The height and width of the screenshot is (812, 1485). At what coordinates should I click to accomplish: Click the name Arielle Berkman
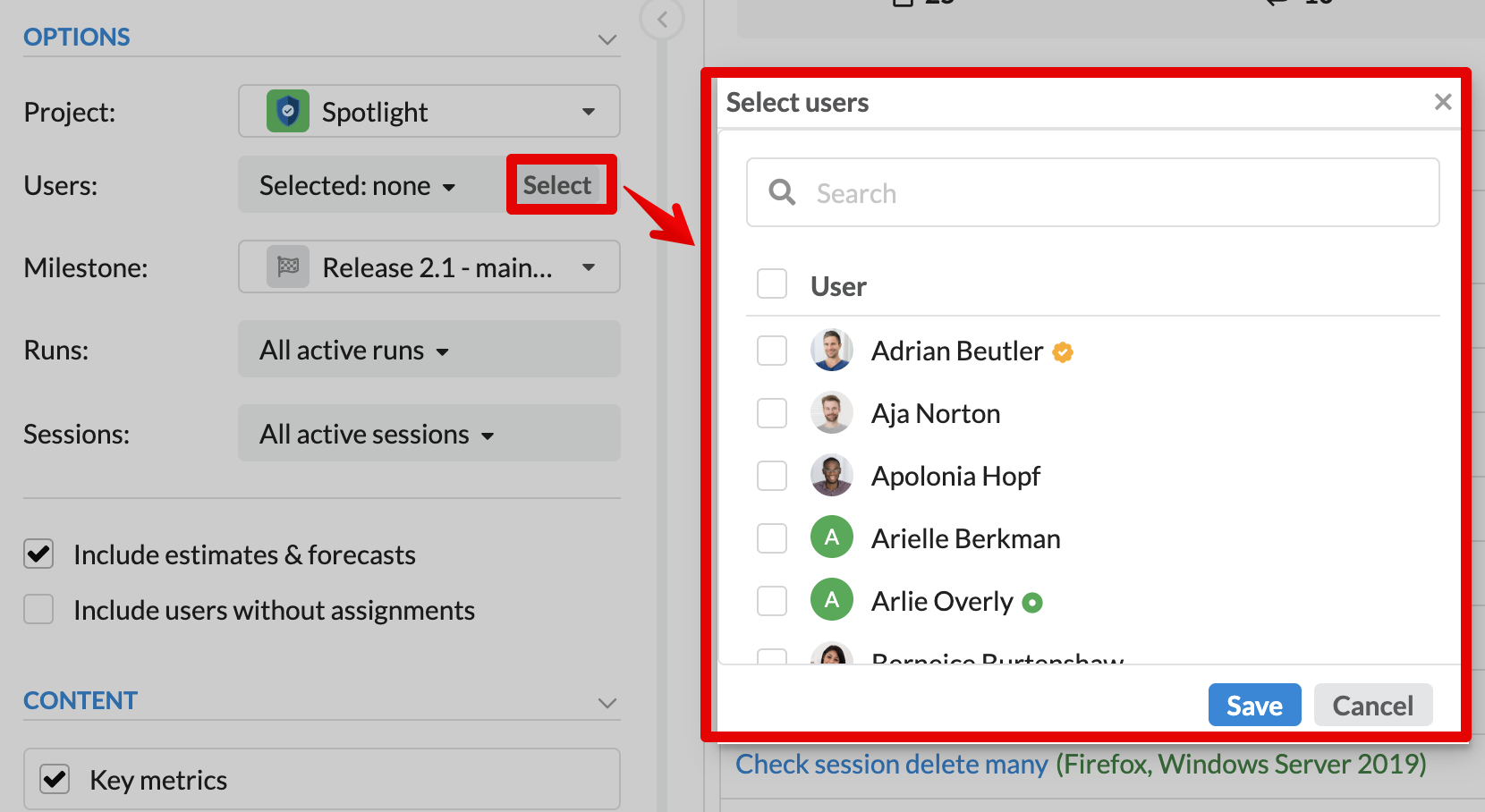(966, 538)
